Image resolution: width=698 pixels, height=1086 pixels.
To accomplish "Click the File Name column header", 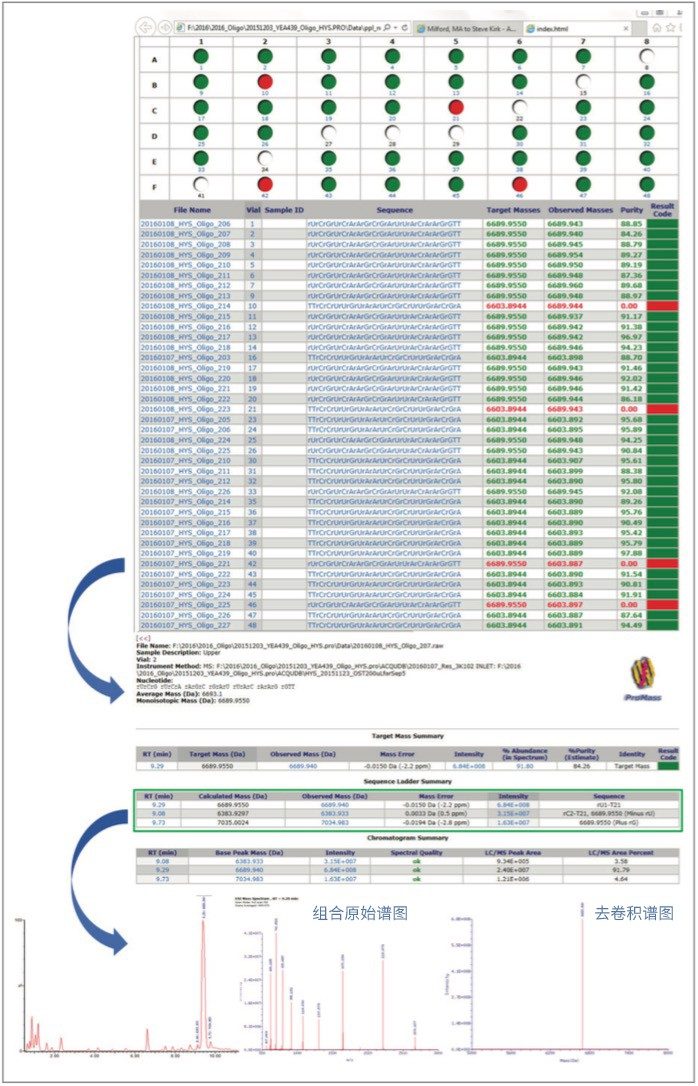I will click(x=192, y=210).
